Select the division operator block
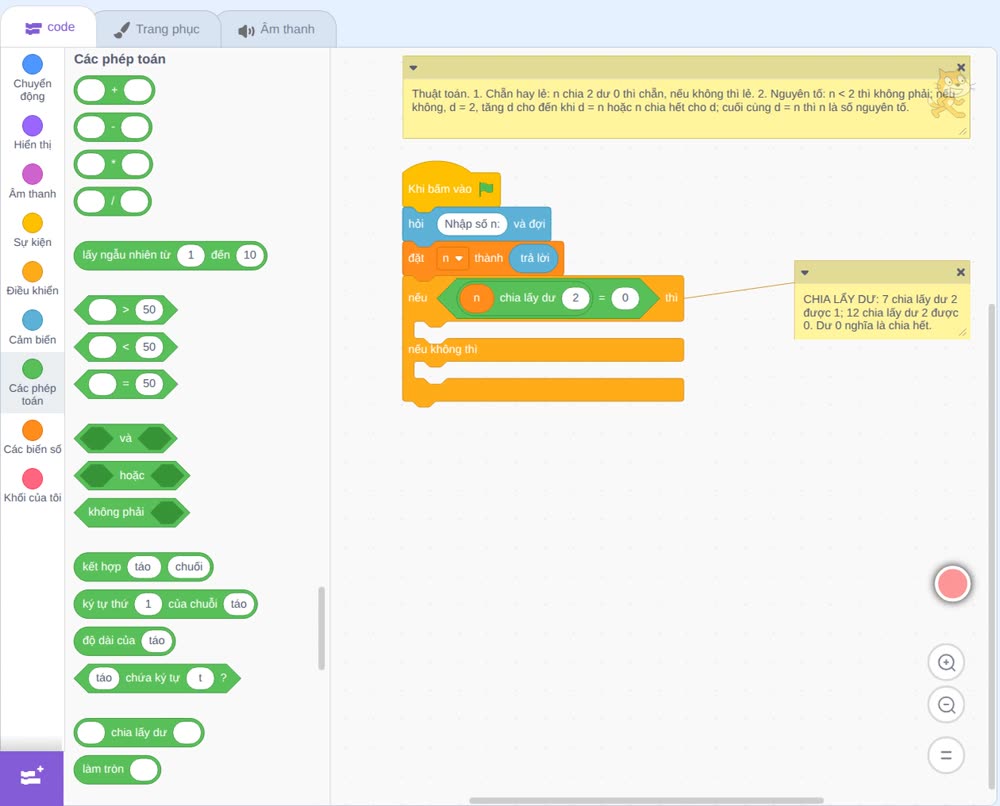 pos(113,202)
